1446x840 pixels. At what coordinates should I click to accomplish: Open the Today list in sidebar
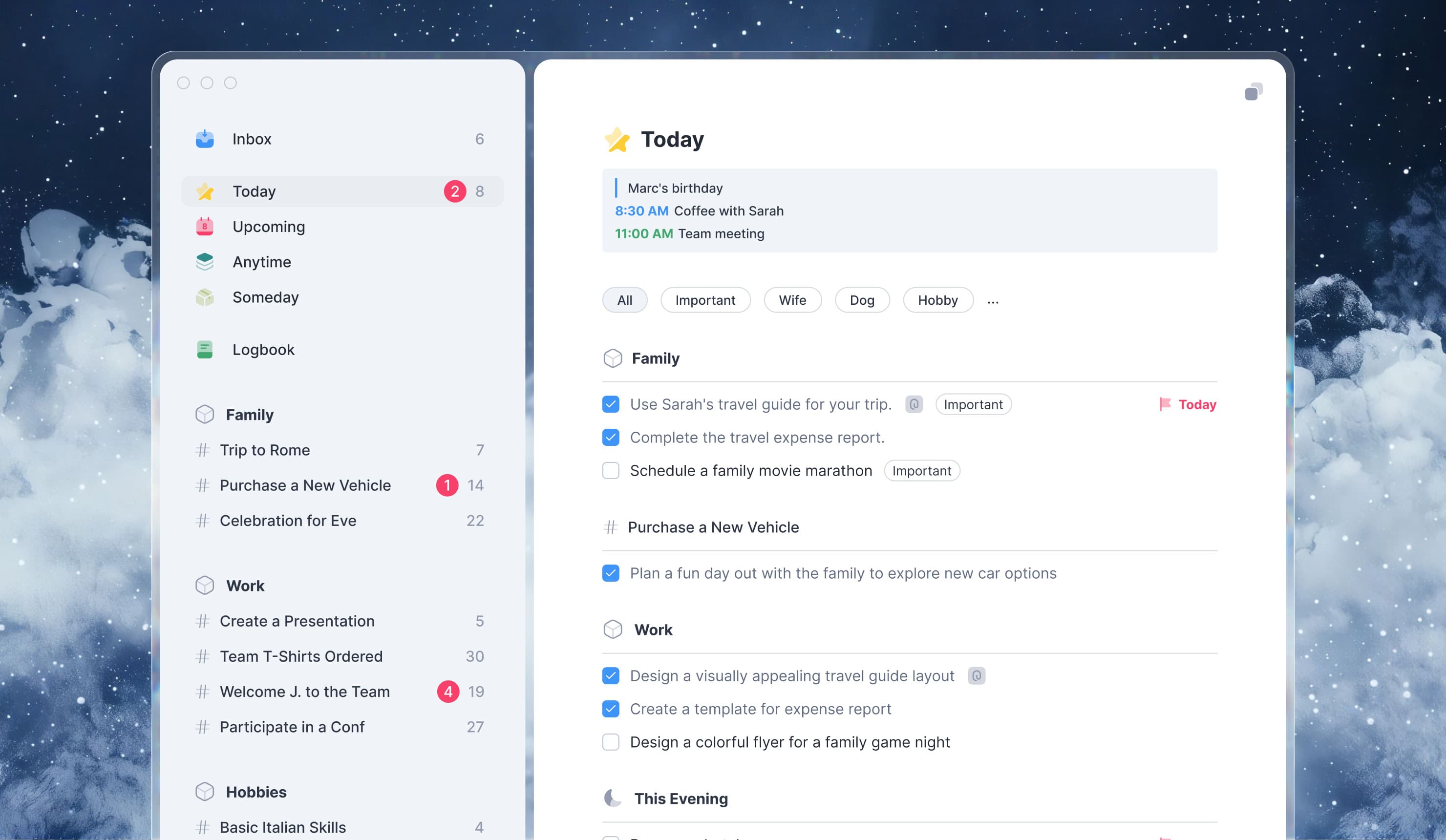[342, 191]
